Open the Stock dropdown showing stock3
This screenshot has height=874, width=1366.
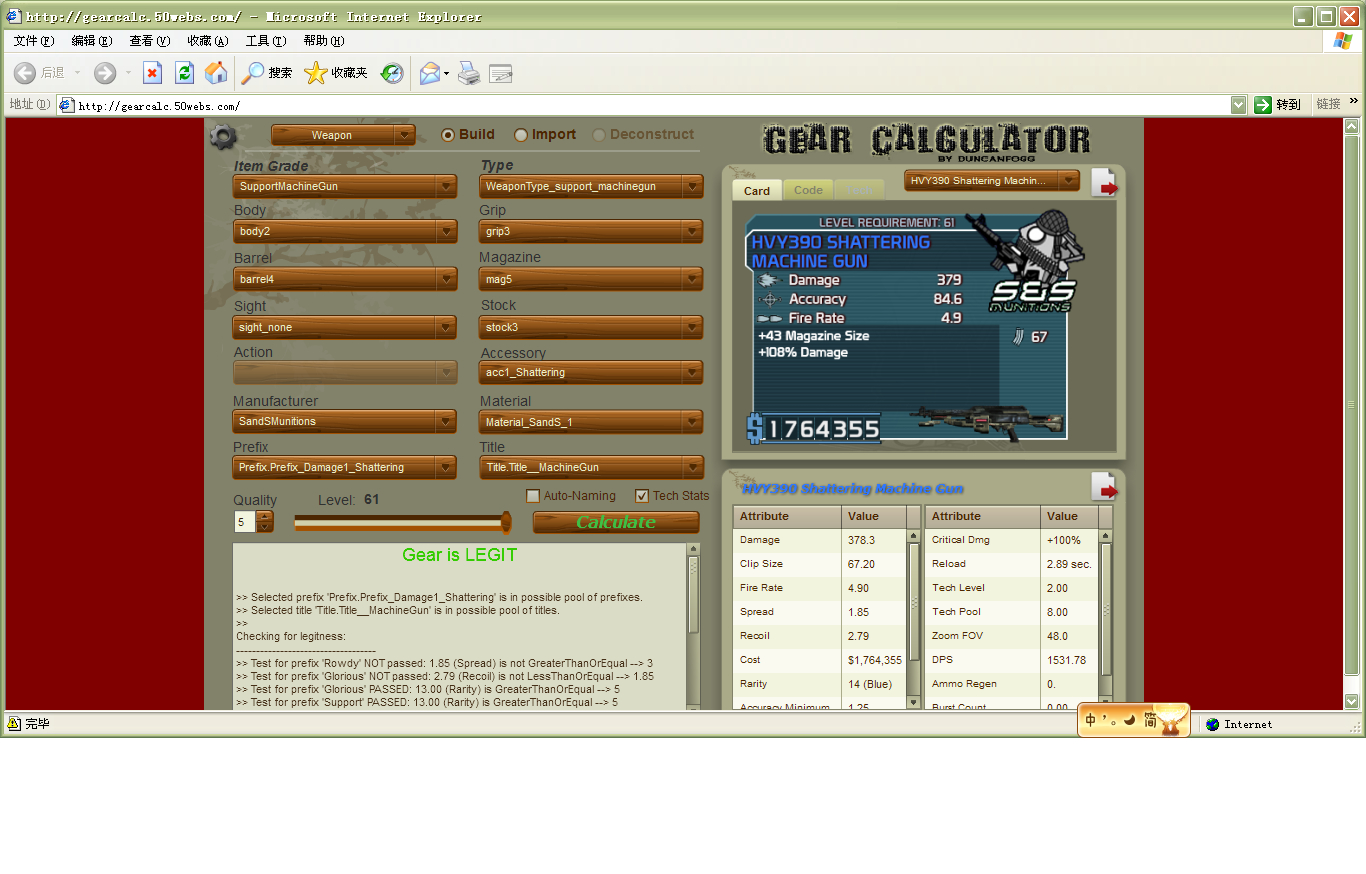coord(591,327)
